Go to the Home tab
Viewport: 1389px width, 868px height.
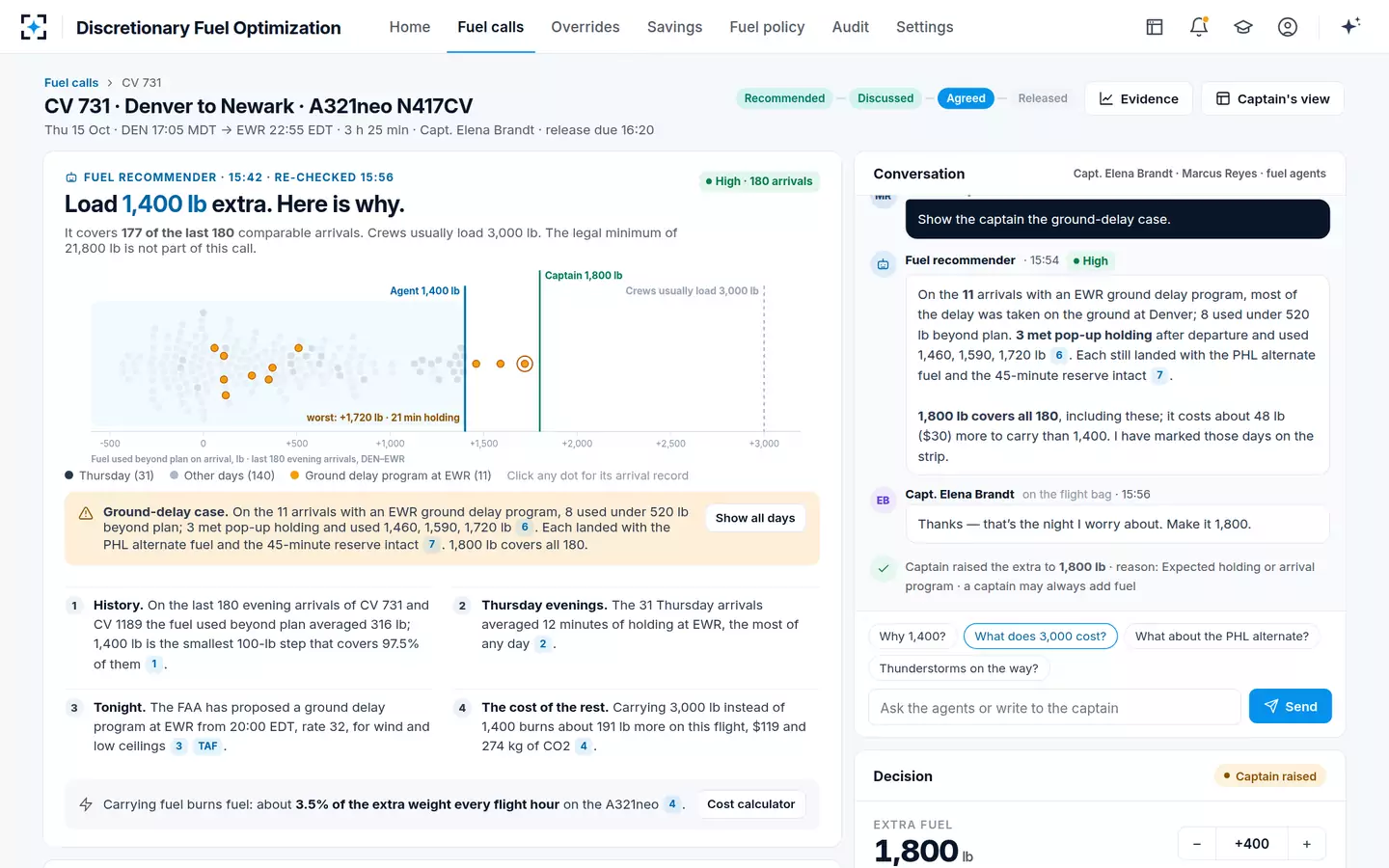[x=410, y=27]
